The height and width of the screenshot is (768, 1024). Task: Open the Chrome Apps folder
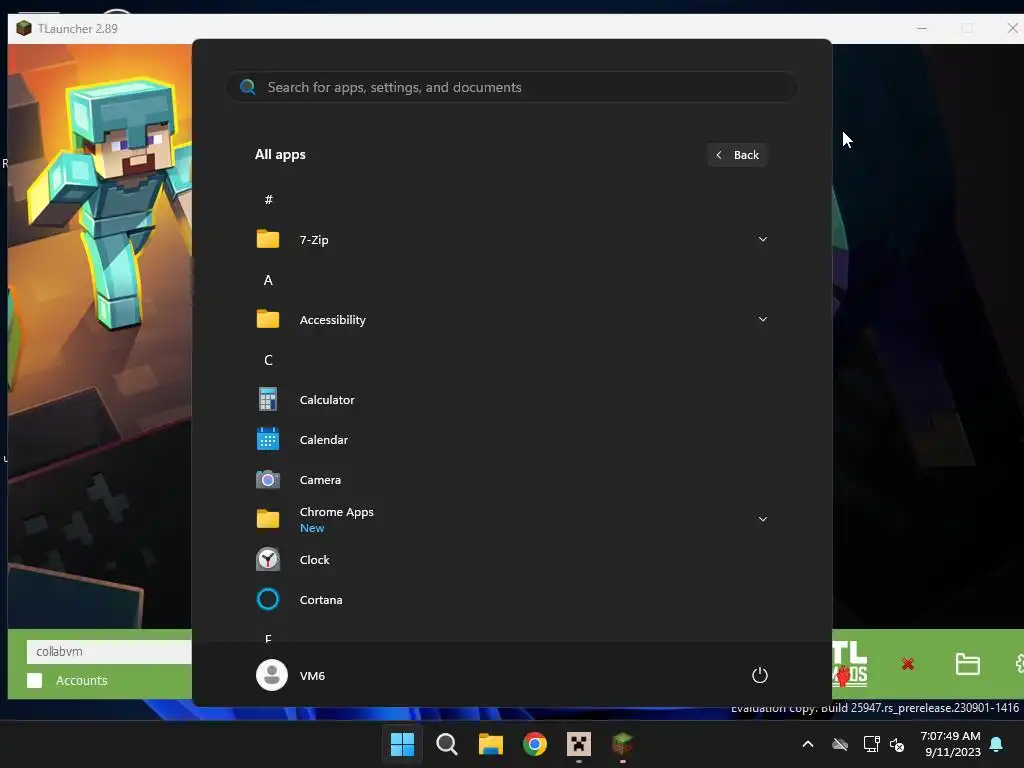pos(511,520)
